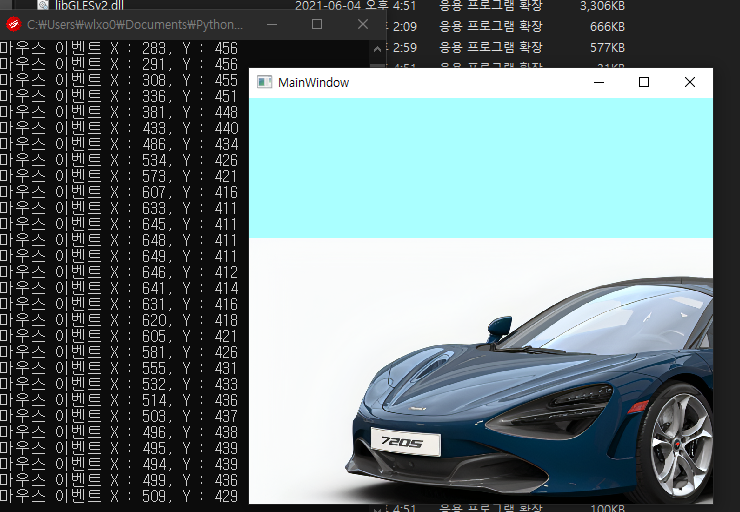The height and width of the screenshot is (512, 740).
Task: Maximize the MainWindow window
Action: click(644, 82)
